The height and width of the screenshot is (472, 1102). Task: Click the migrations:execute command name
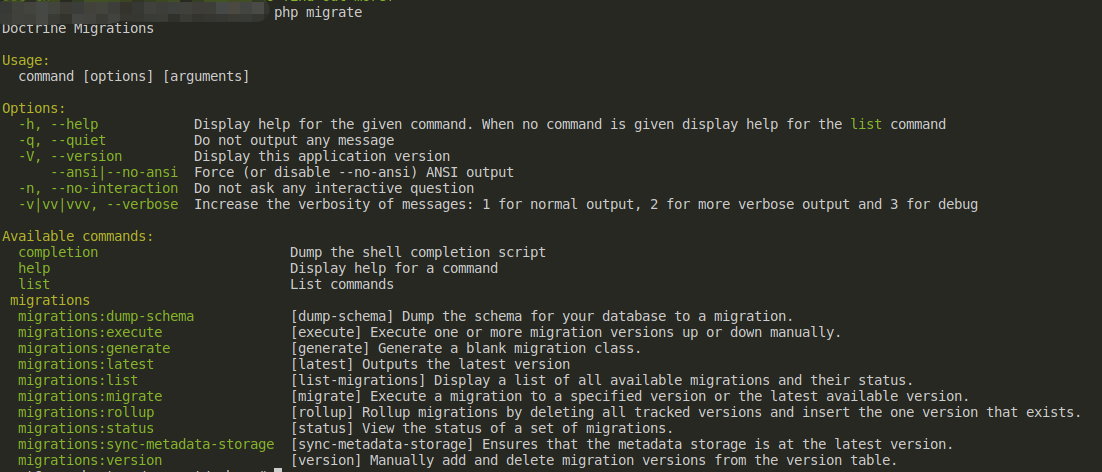pos(90,332)
